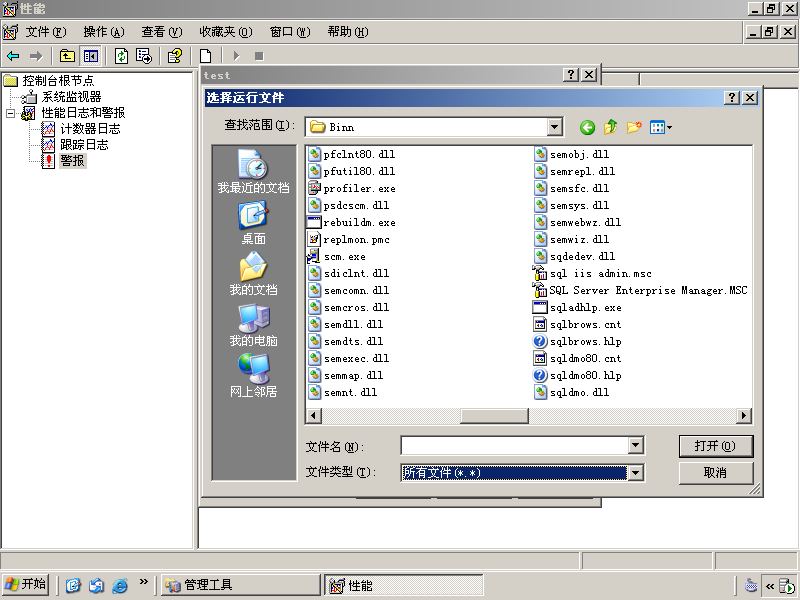The image size is (800, 600).
Task: Click the Export list toolbar icon
Action: pos(144,56)
